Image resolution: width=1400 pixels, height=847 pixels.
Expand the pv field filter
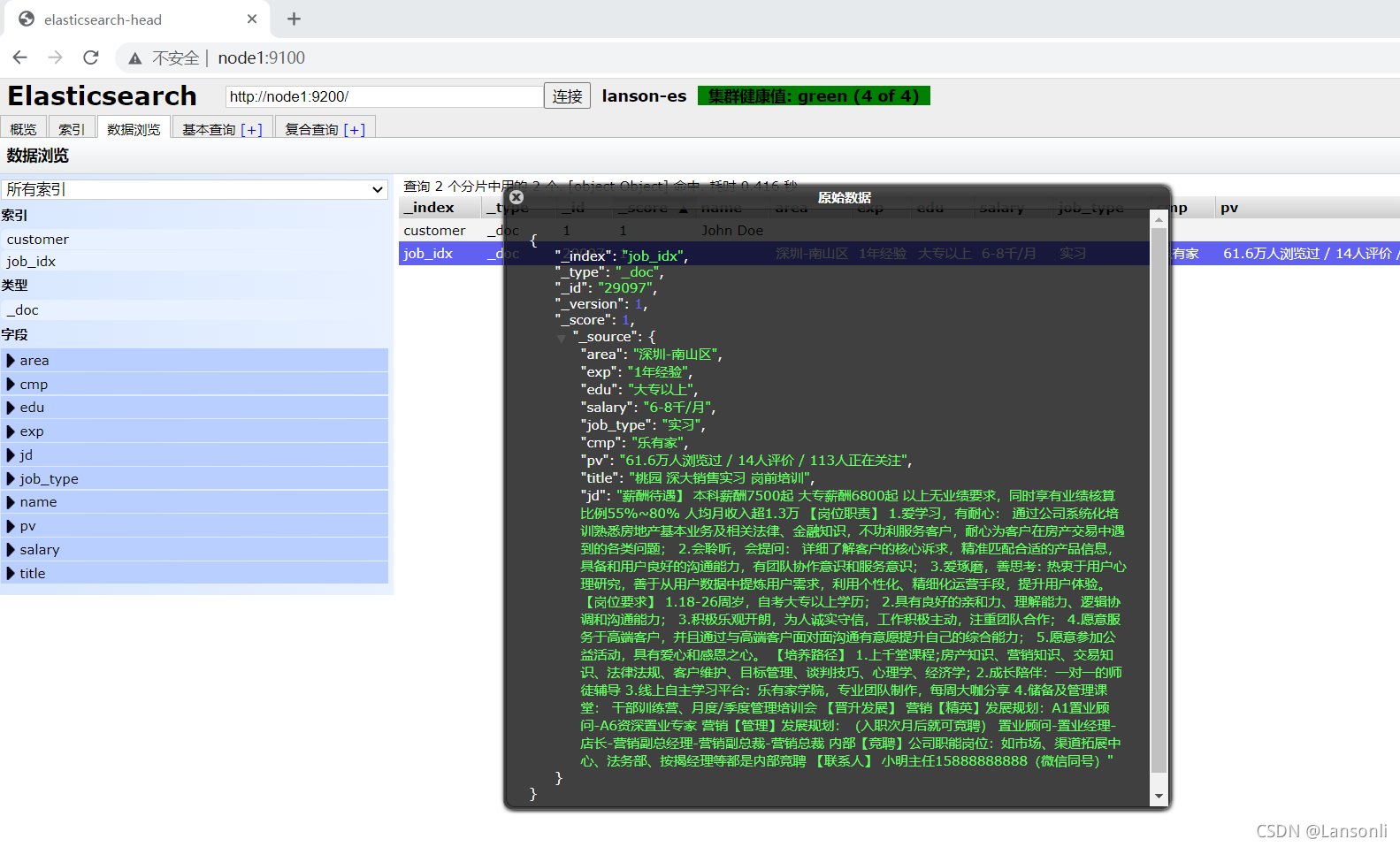click(x=11, y=526)
